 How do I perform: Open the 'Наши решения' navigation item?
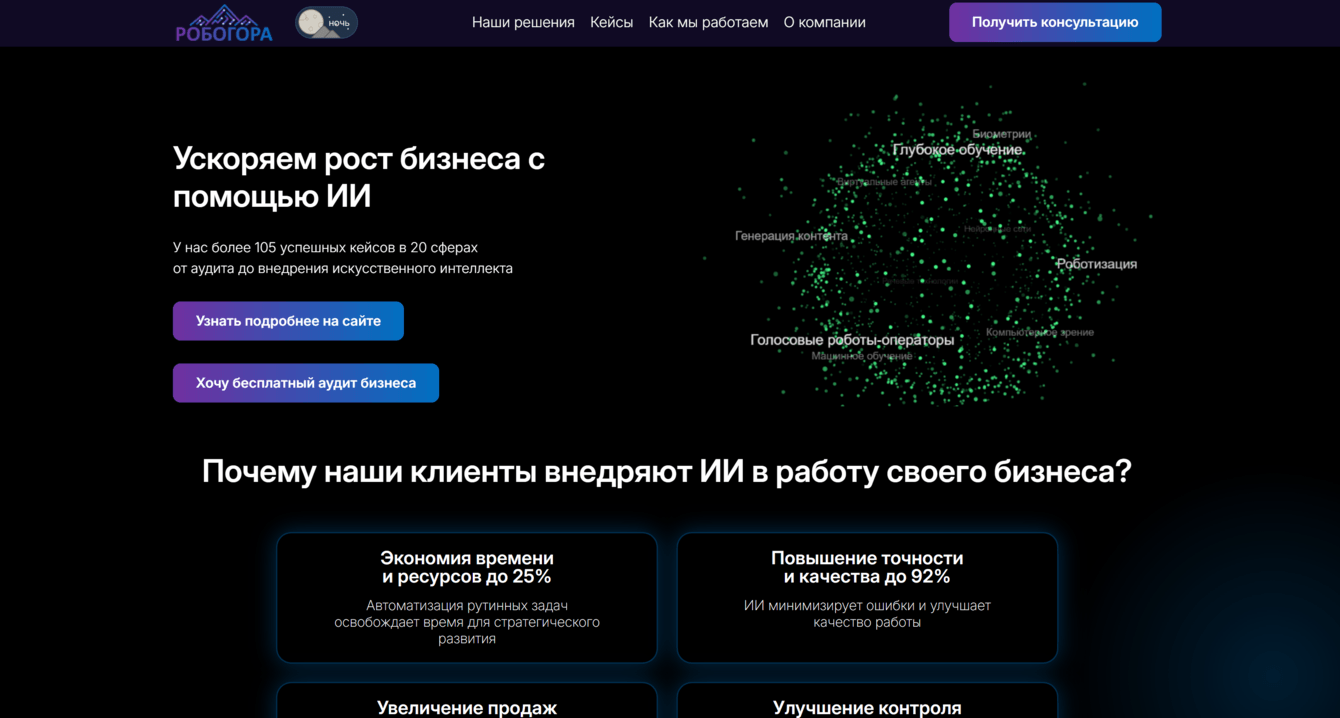tap(523, 21)
